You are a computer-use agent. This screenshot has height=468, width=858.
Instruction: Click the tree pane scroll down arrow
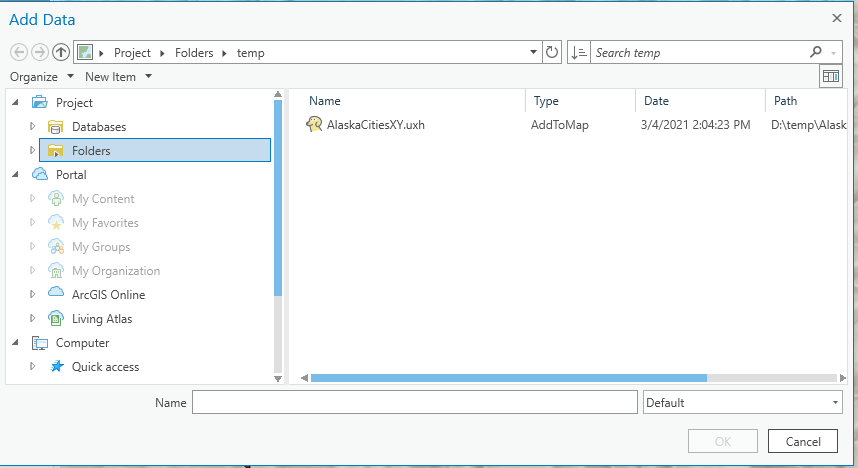278,378
